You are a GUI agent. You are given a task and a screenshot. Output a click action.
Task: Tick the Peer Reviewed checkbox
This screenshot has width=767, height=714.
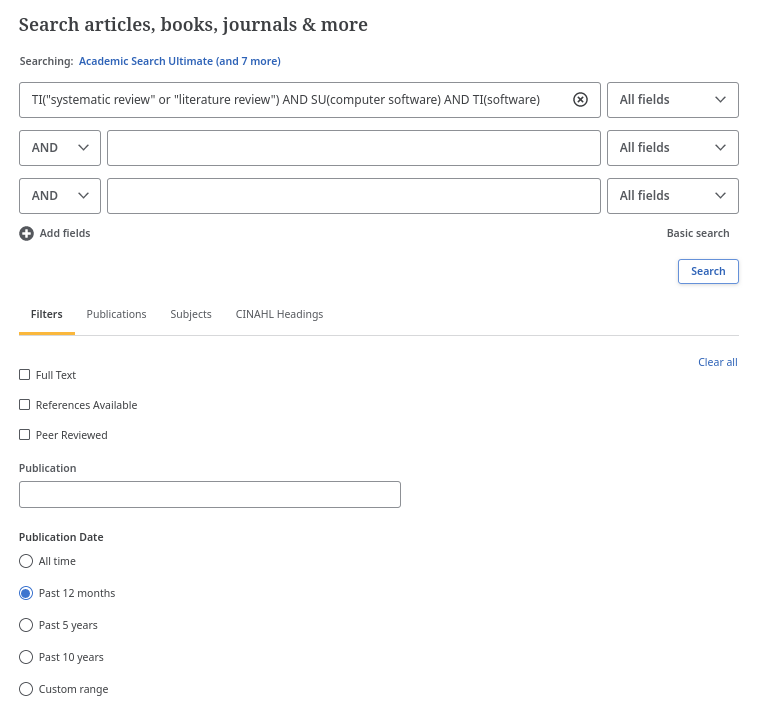click(x=24, y=435)
